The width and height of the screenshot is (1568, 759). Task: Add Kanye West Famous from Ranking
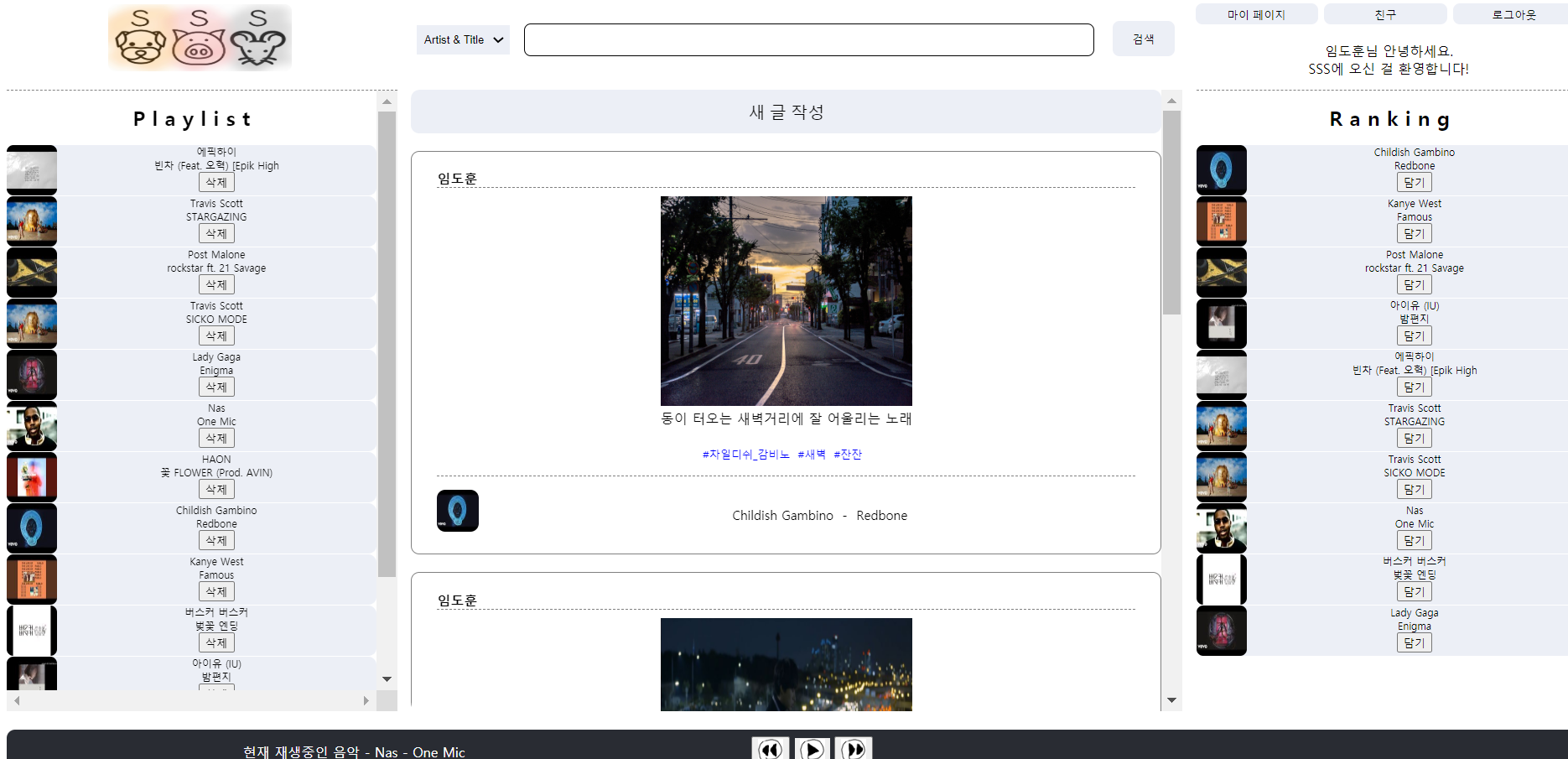[x=1415, y=233]
